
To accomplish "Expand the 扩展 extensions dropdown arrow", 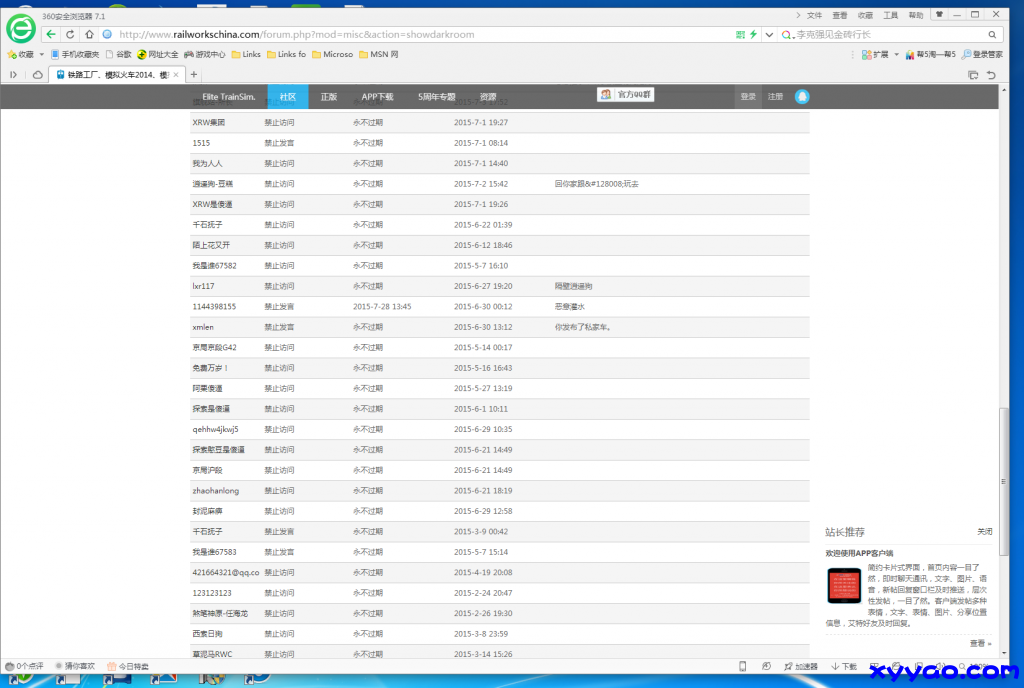I will pyautogui.click(x=896, y=55).
